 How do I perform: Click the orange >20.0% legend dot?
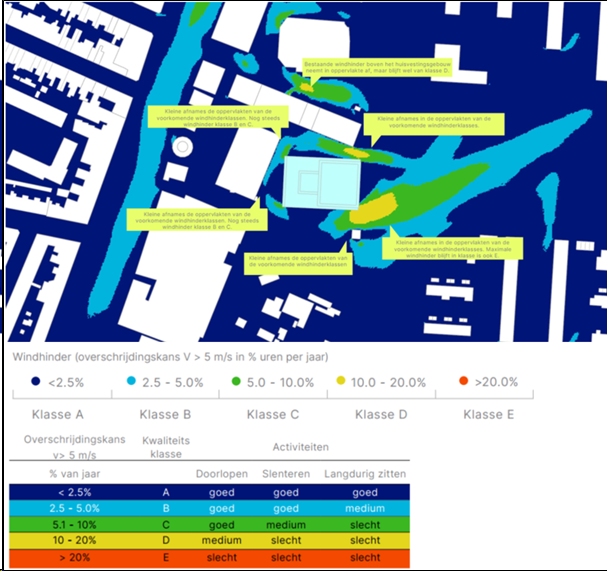click(x=463, y=381)
